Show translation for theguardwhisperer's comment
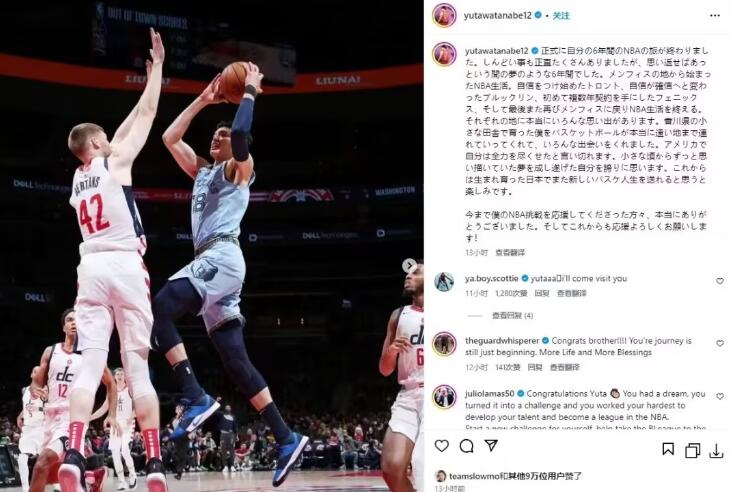This screenshot has height=492, width=730. 565,367
